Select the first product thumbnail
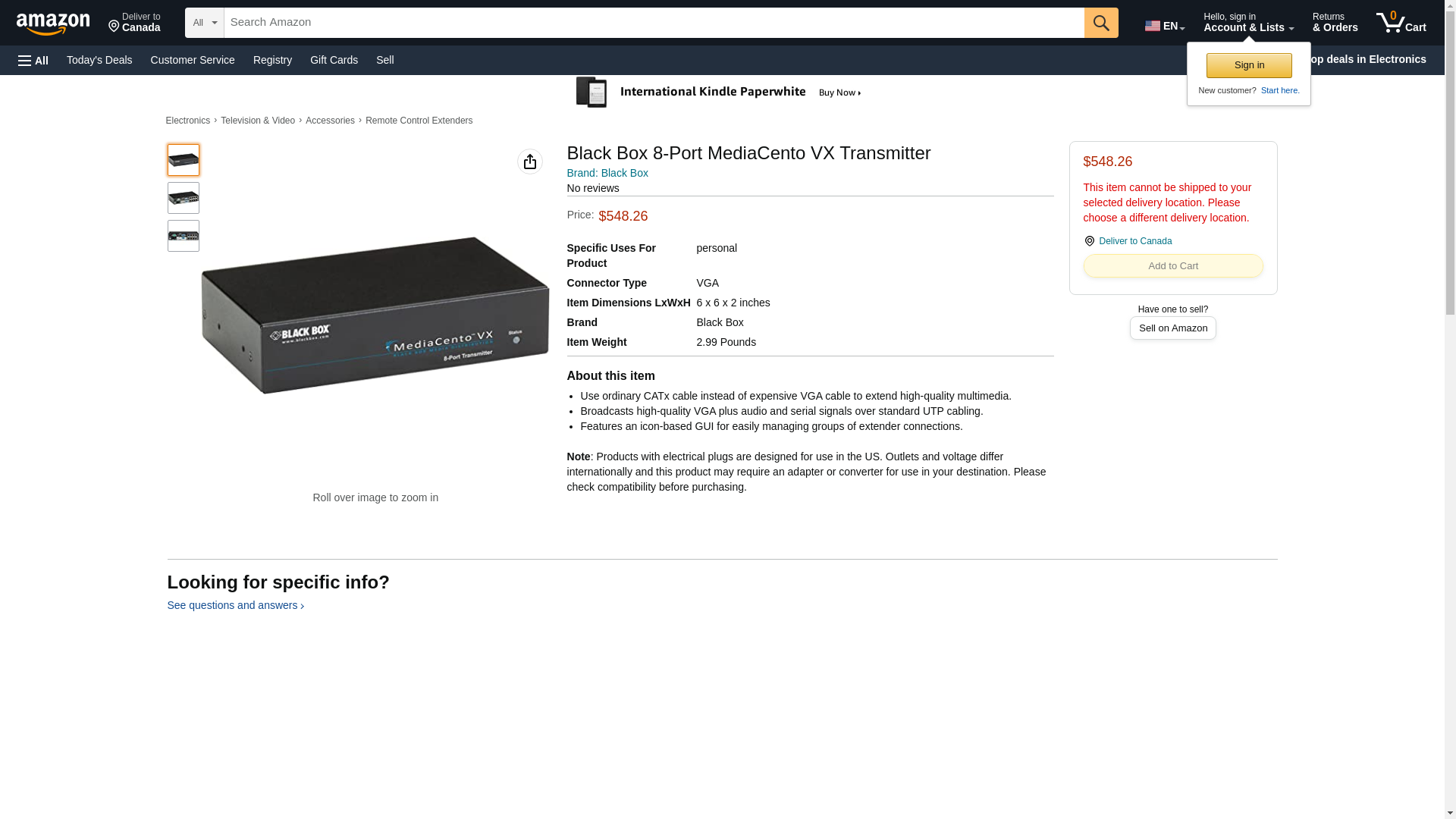Image resolution: width=1456 pixels, height=819 pixels. 183,160
